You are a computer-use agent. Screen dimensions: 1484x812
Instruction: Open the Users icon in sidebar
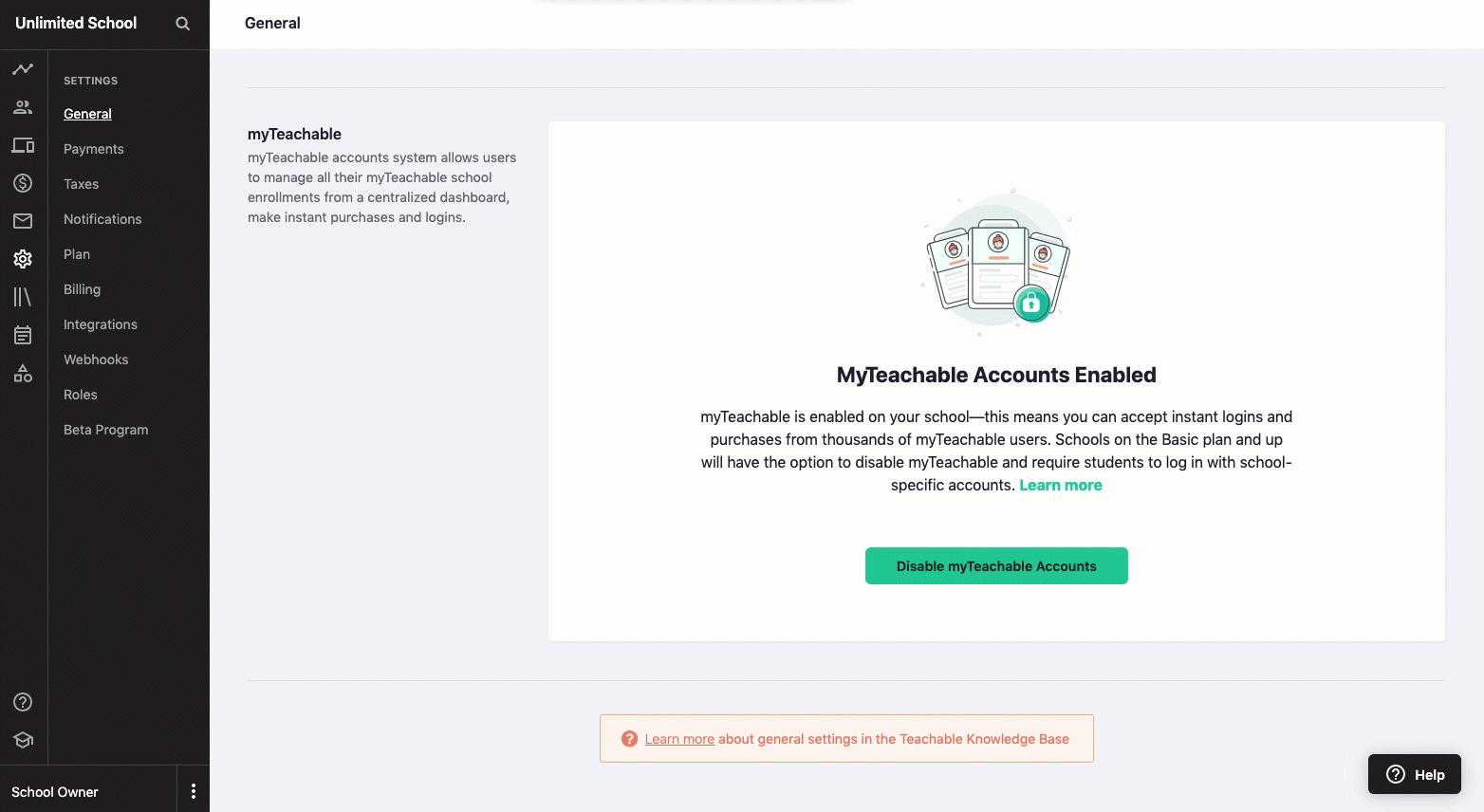point(23,107)
